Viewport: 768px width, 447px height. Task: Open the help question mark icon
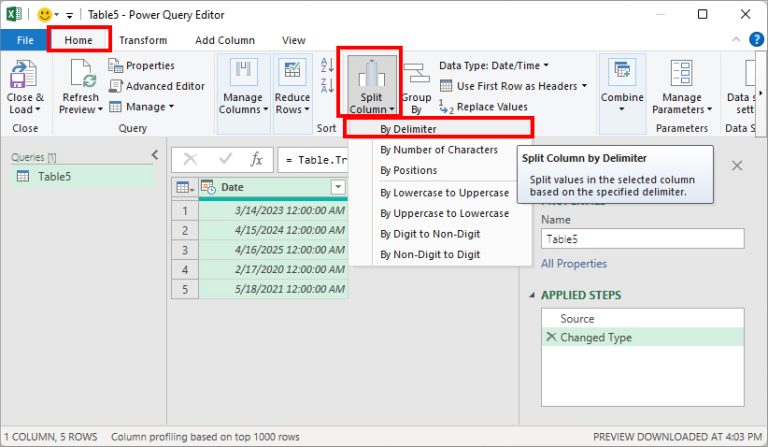point(757,40)
